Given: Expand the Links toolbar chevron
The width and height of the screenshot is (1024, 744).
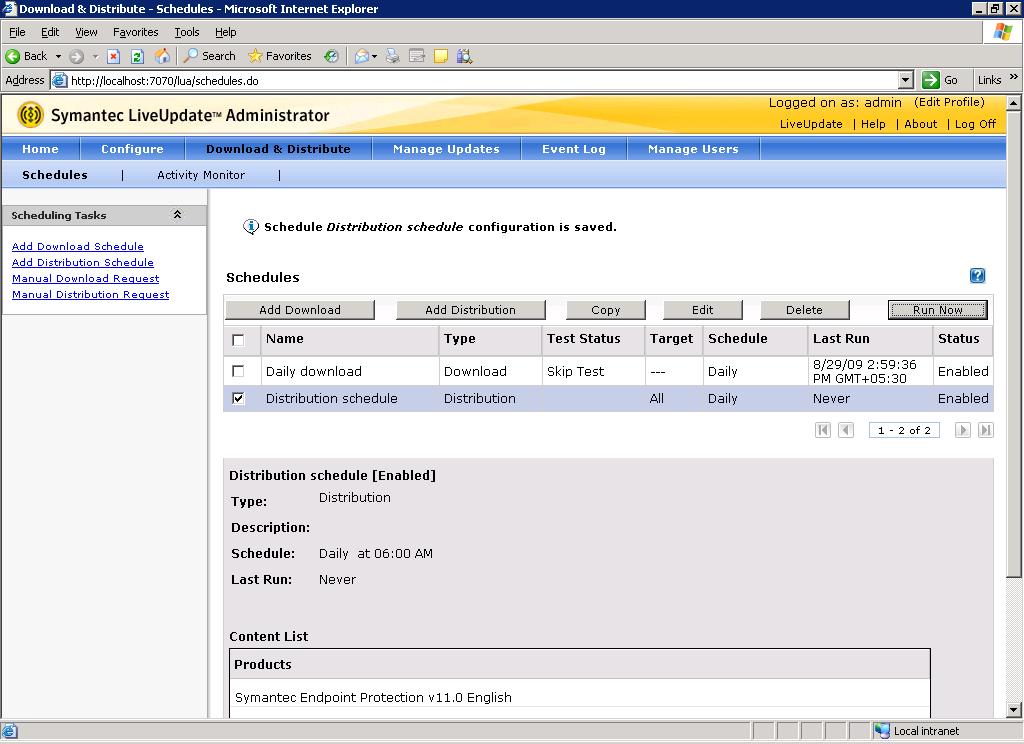Looking at the screenshot, I should tap(1014, 77).
